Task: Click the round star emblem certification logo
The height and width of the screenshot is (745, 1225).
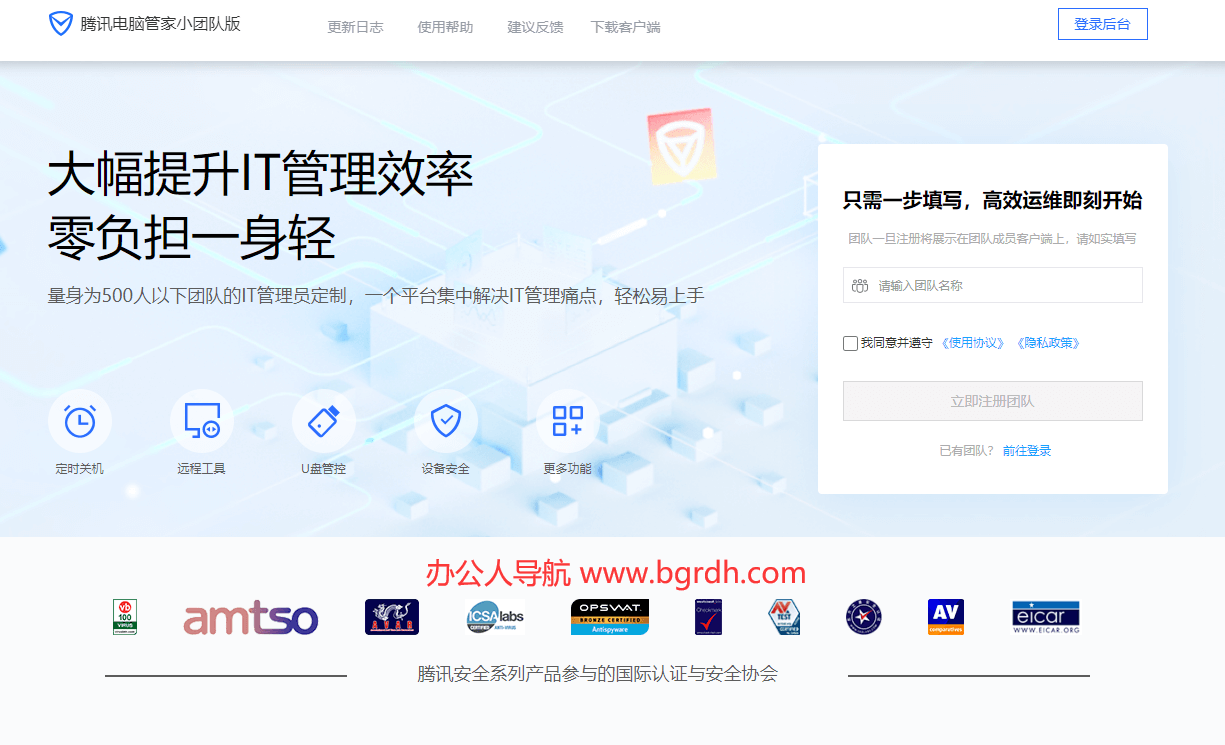Action: 863,617
